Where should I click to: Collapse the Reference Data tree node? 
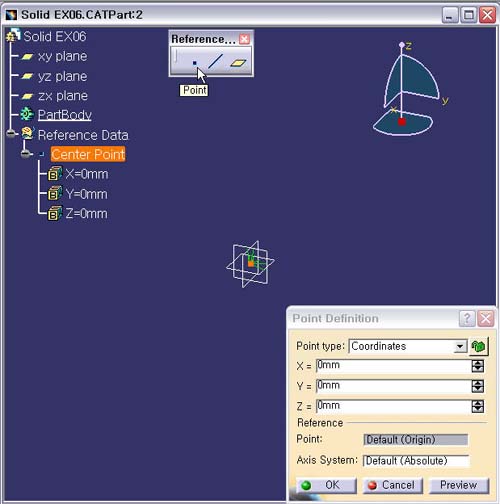coord(11,134)
